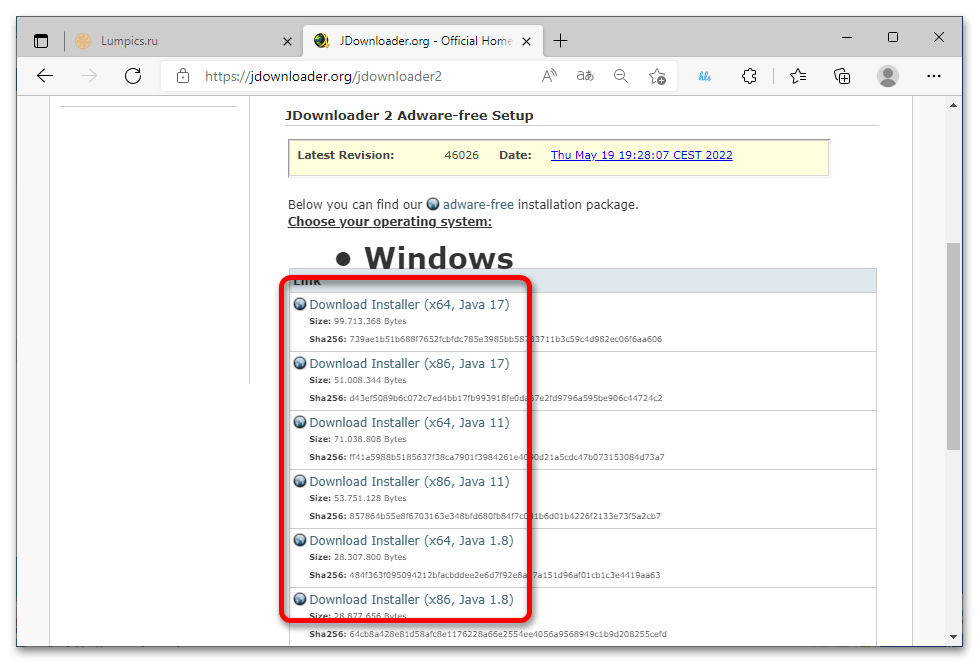
Task: Download Installer x64 Java 11
Action: click(x=409, y=423)
